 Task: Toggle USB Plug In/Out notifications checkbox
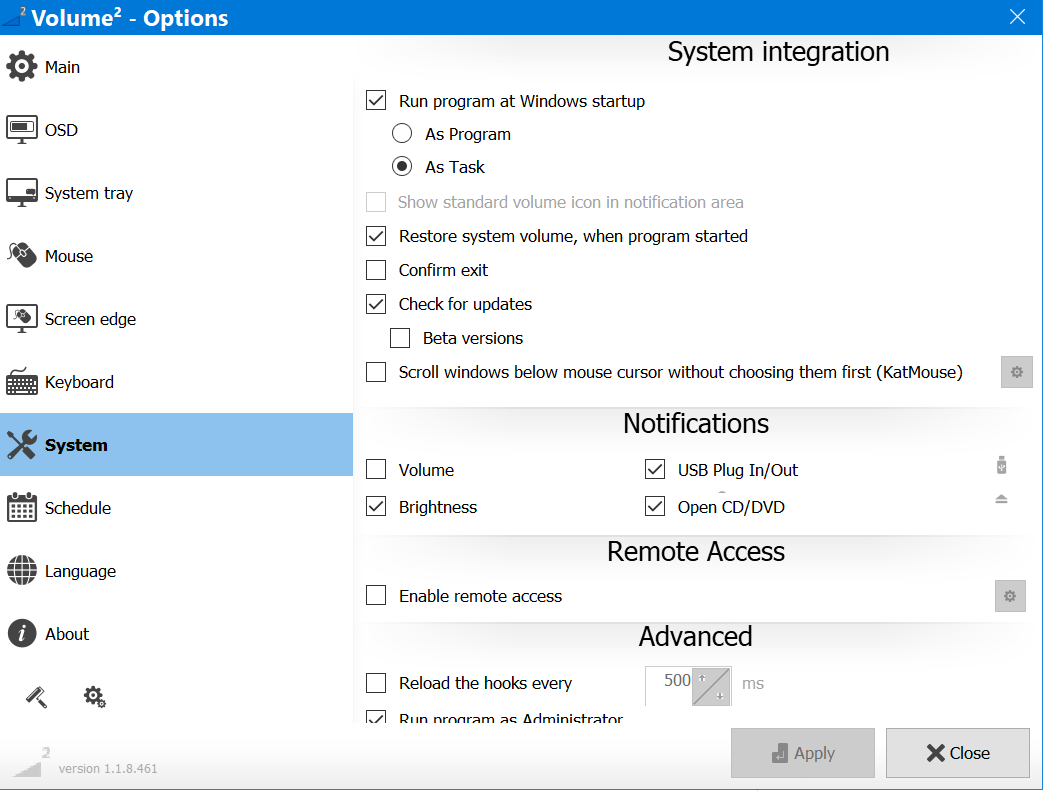[x=655, y=470]
